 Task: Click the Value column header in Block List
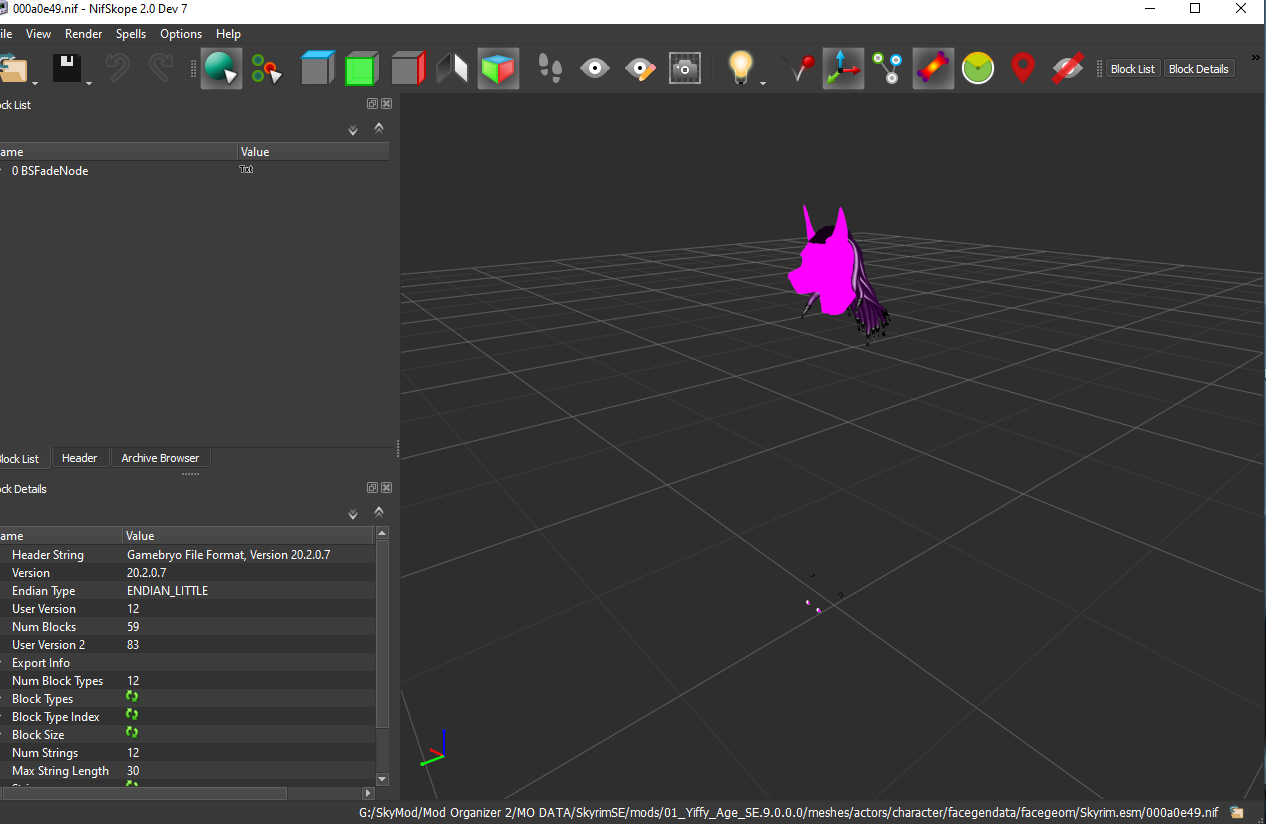click(x=313, y=152)
